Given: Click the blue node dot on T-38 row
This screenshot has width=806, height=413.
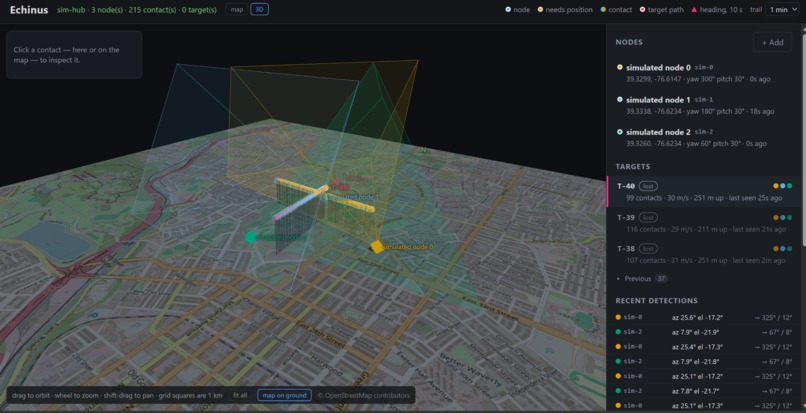Looking at the screenshot, I should (x=782, y=249).
